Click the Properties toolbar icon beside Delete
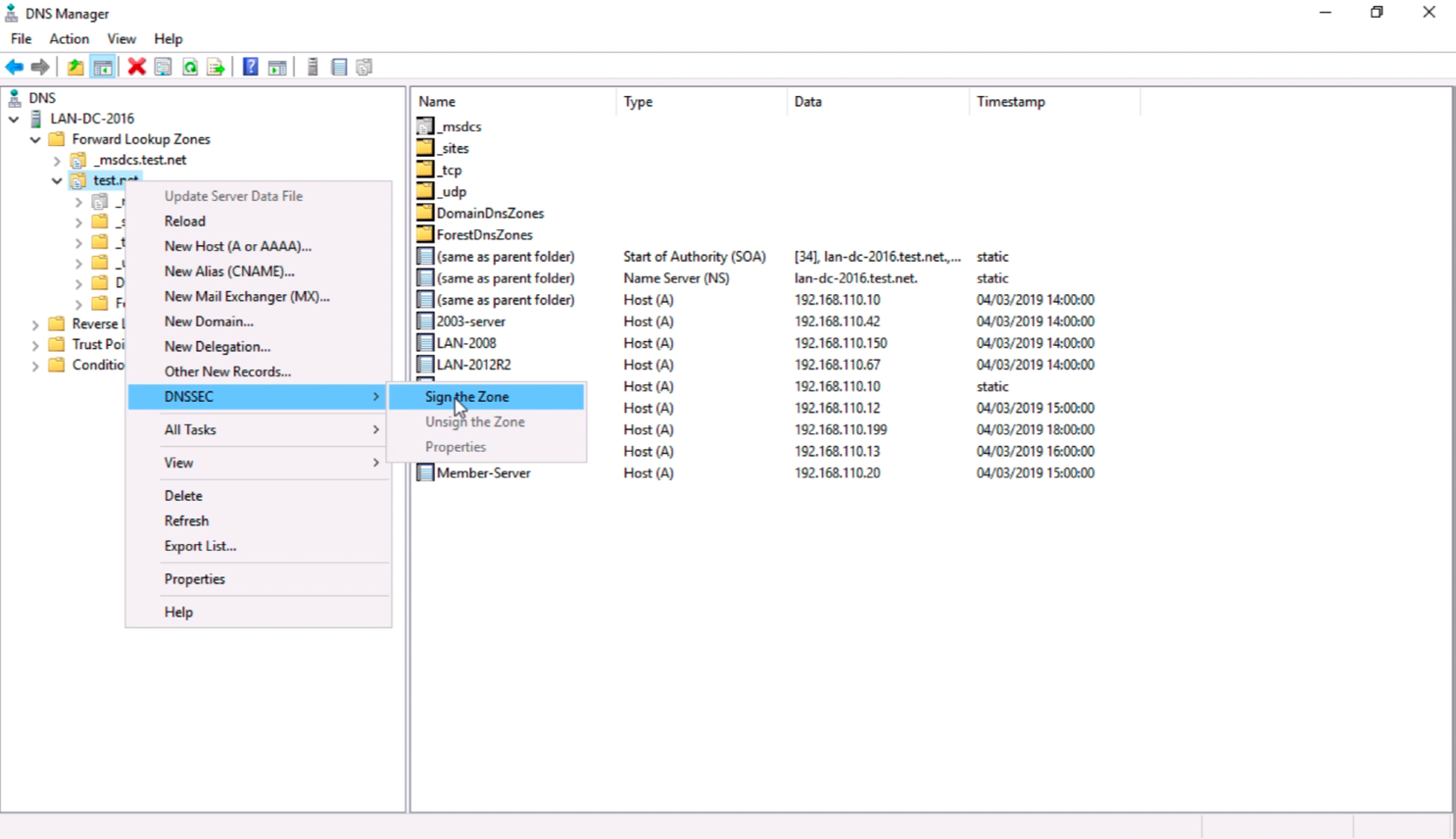 coord(164,67)
